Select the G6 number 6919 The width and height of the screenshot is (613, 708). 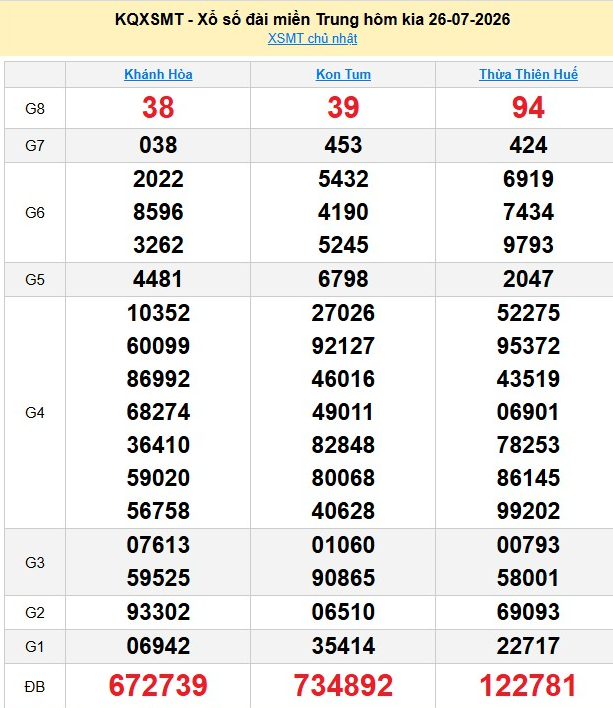click(528, 179)
